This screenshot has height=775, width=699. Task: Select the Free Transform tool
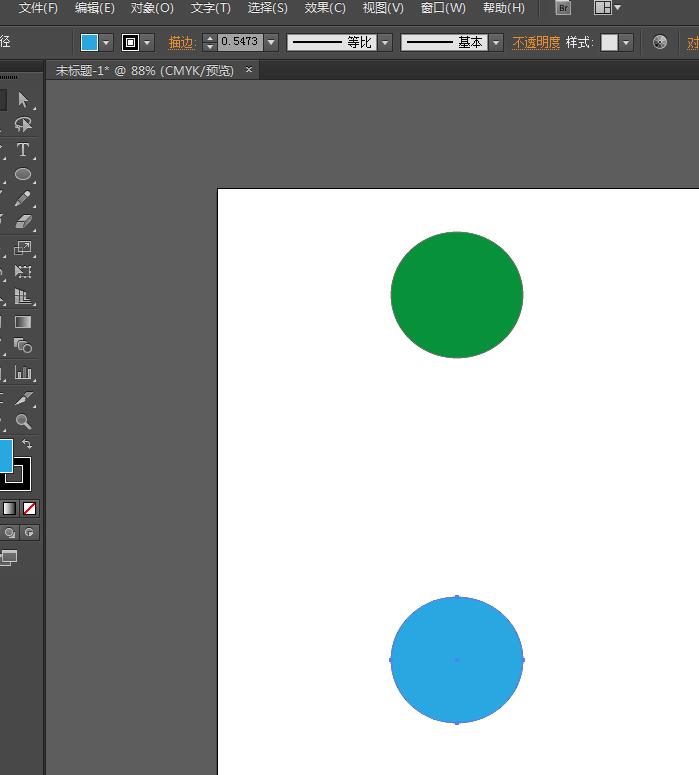click(23, 272)
